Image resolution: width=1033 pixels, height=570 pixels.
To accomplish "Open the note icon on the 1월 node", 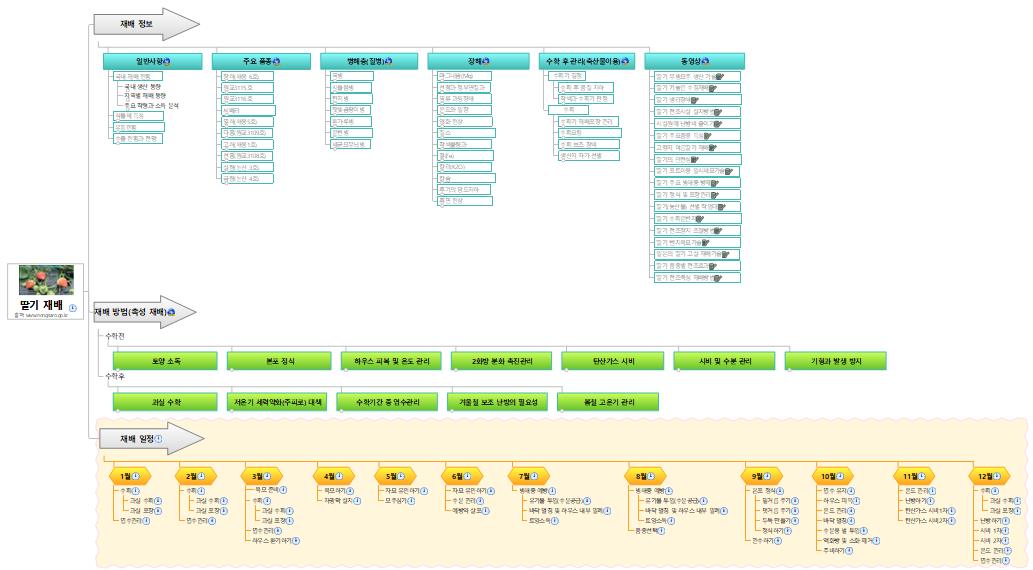I will click(x=135, y=476).
